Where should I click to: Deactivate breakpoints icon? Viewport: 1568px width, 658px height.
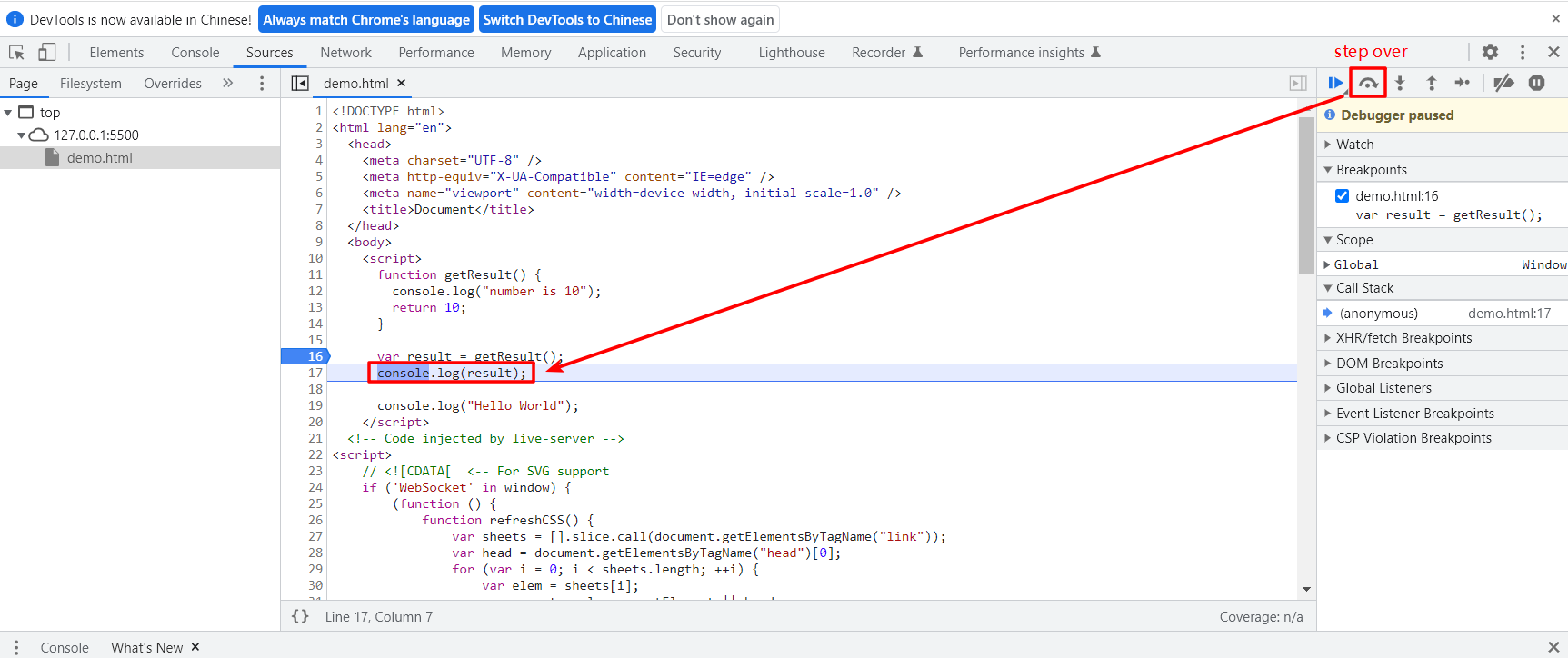tap(1504, 83)
